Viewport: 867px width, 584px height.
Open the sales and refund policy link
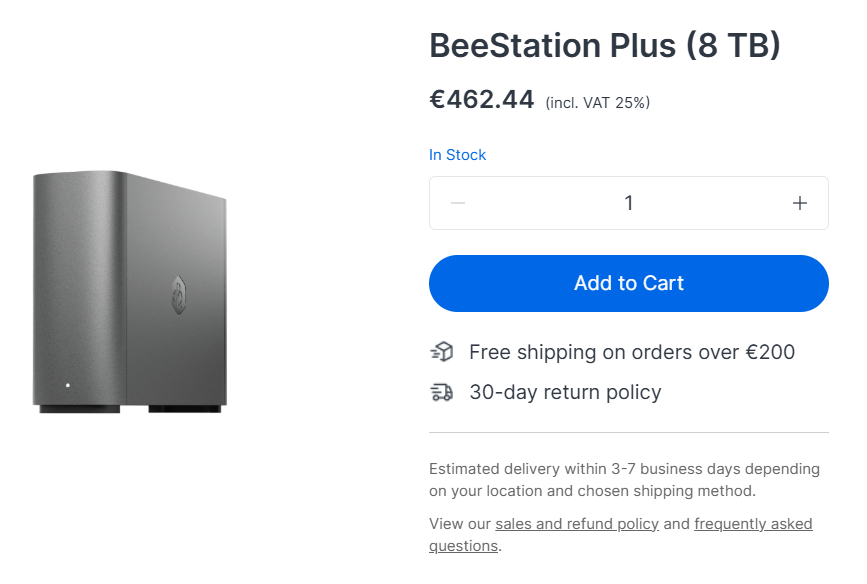(577, 524)
